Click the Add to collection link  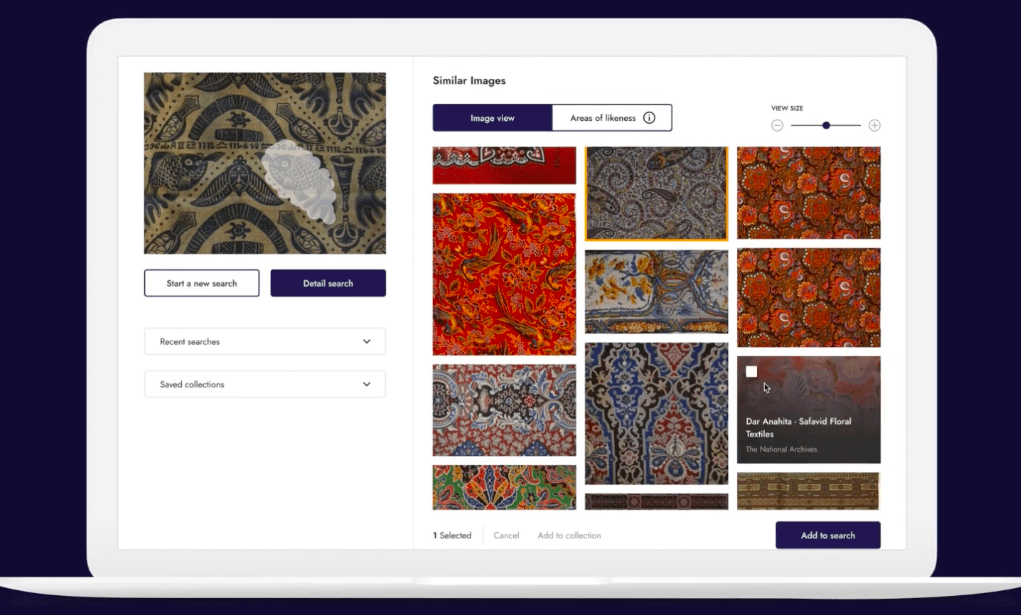pyautogui.click(x=569, y=536)
